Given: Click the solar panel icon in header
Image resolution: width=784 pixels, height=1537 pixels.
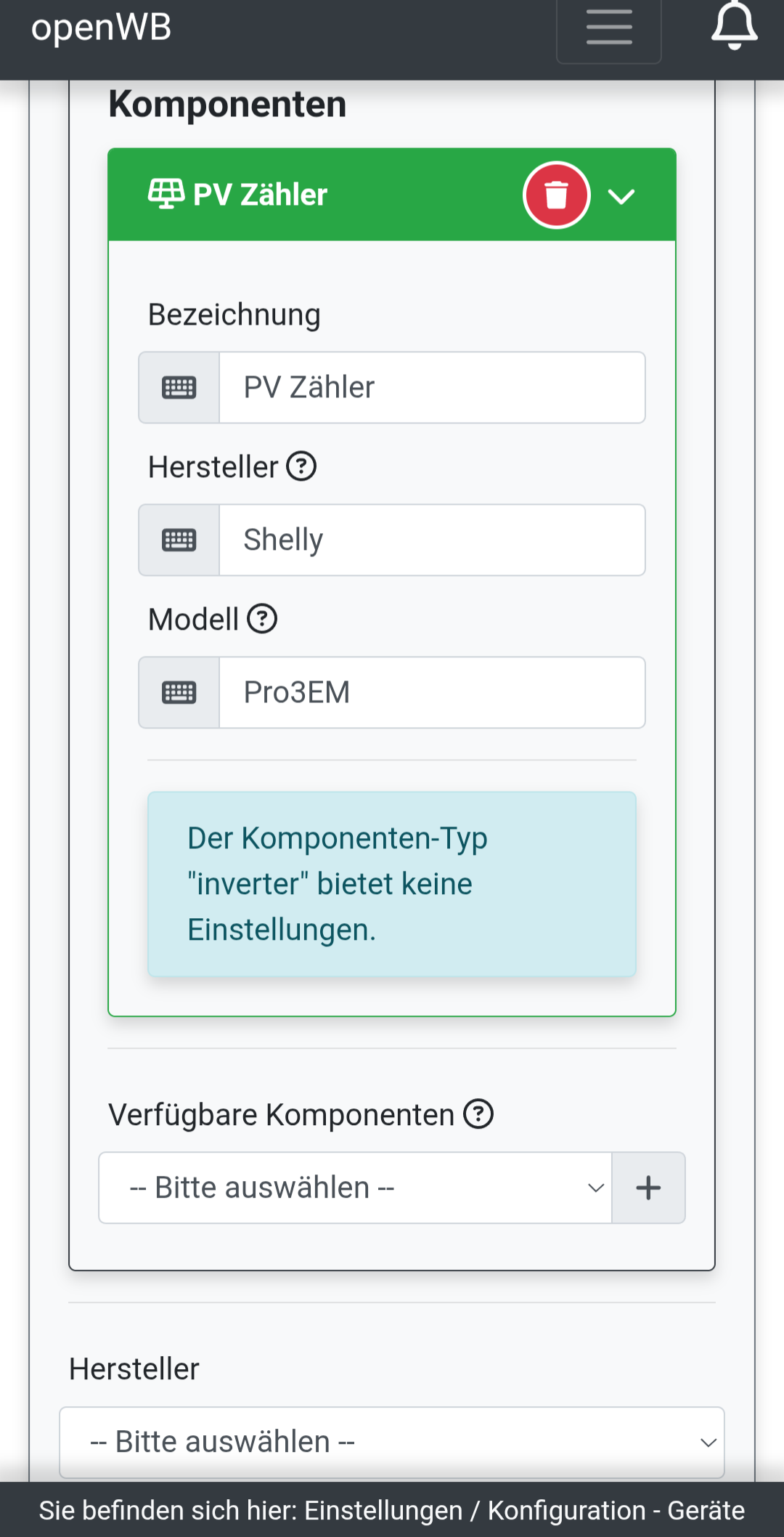Looking at the screenshot, I should click(x=166, y=194).
